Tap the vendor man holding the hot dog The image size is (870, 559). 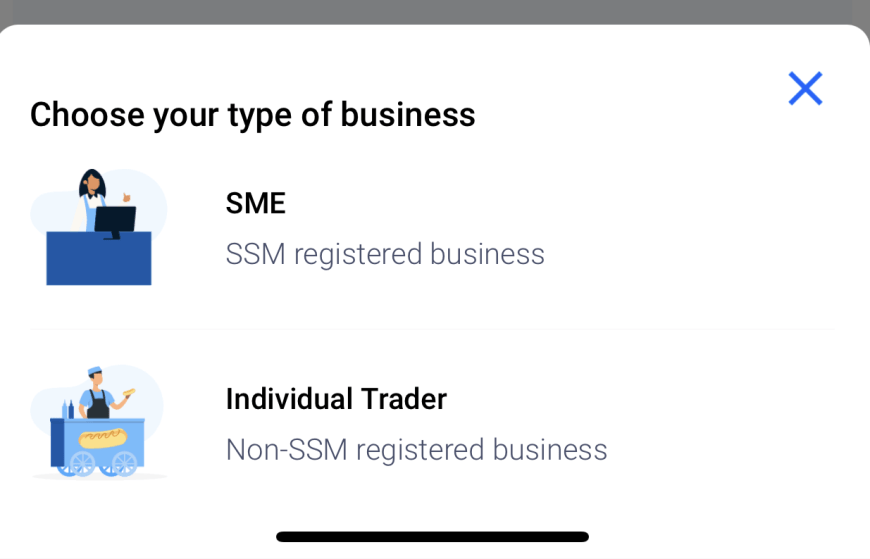(102, 392)
